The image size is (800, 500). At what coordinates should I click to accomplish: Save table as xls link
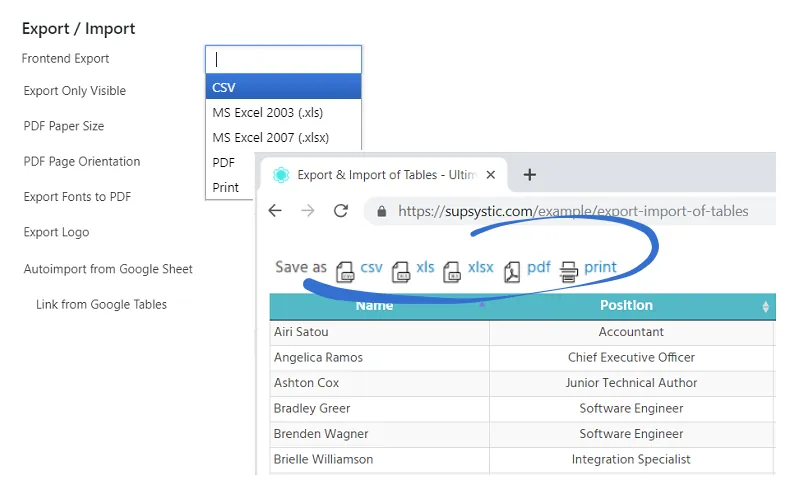click(425, 267)
